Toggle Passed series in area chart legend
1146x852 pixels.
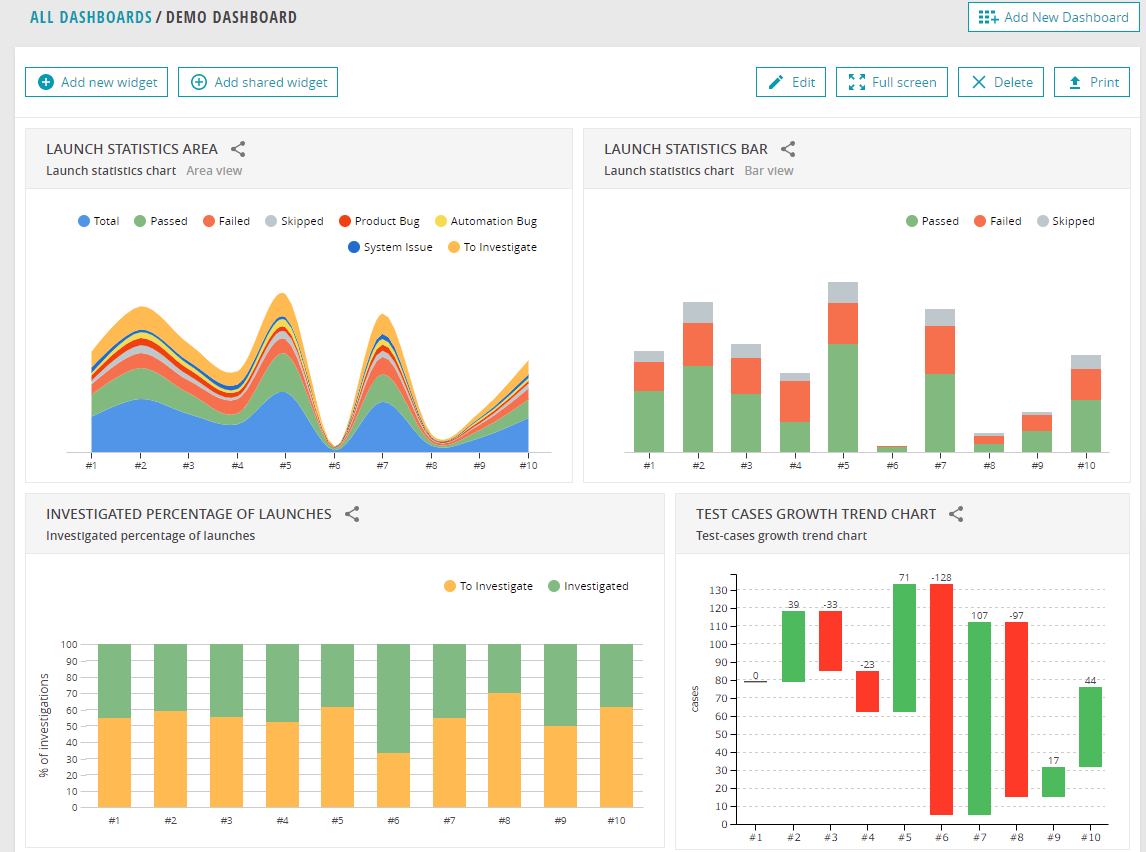[x=161, y=221]
